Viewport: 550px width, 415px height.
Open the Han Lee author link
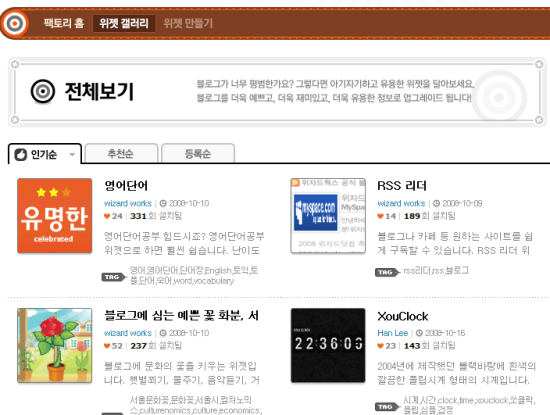click(393, 333)
